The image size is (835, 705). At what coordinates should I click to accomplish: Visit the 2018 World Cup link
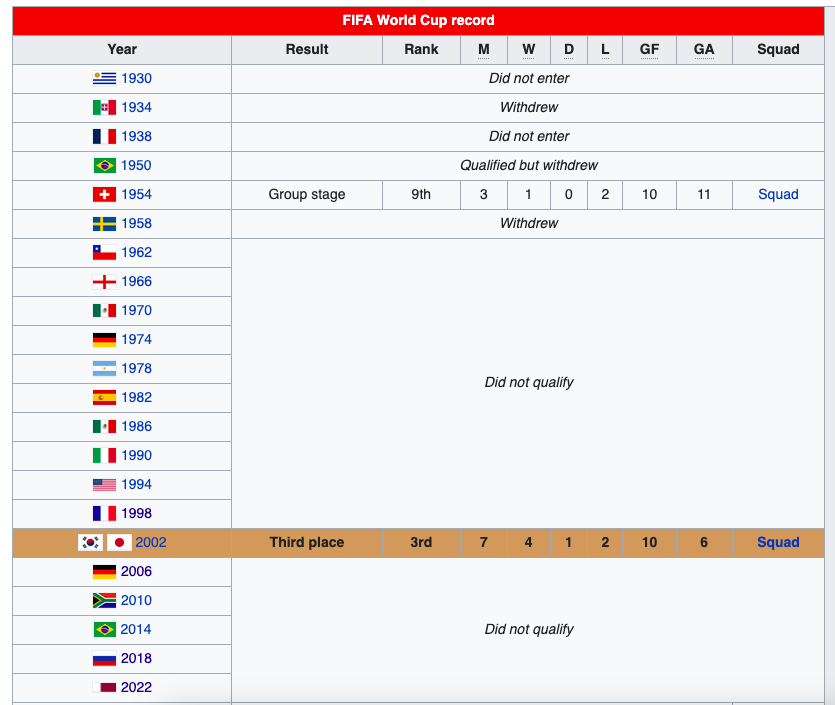[136, 658]
